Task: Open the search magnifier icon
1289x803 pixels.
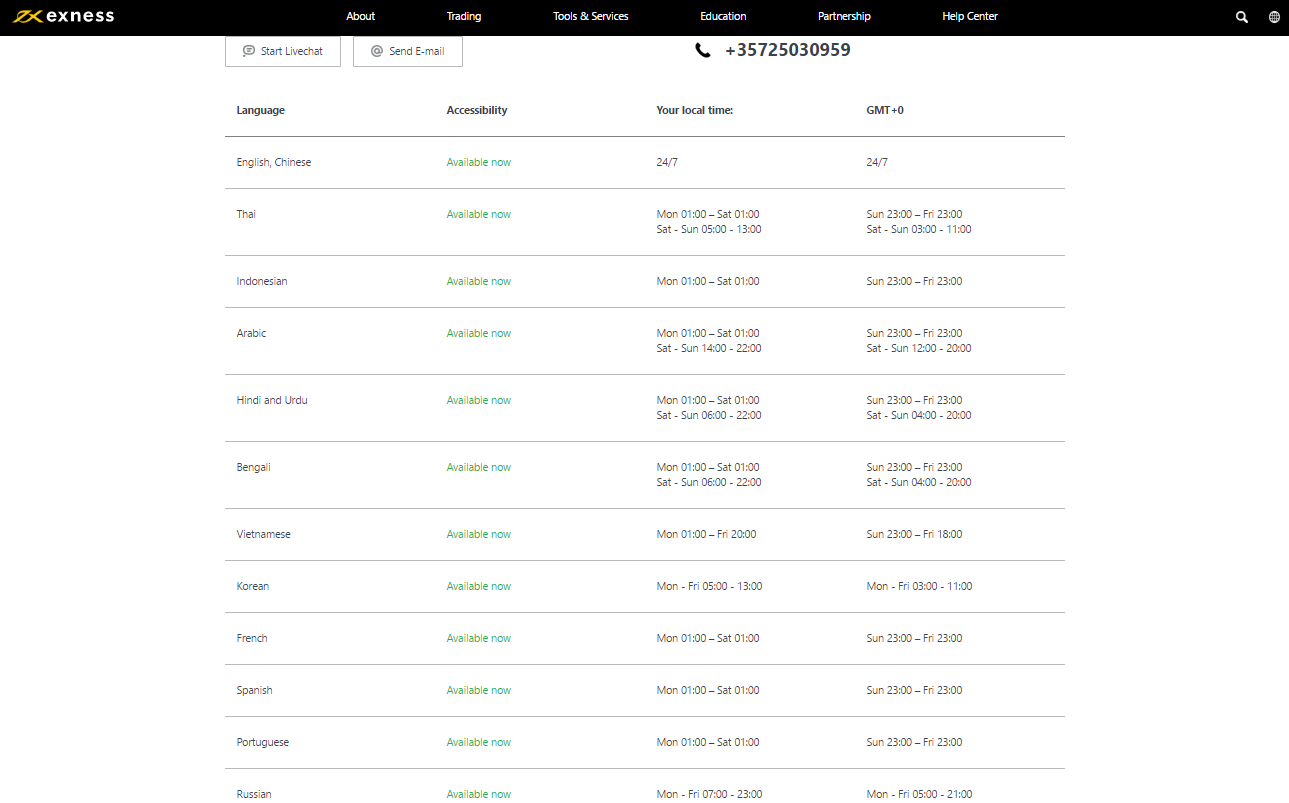Action: [x=1242, y=17]
